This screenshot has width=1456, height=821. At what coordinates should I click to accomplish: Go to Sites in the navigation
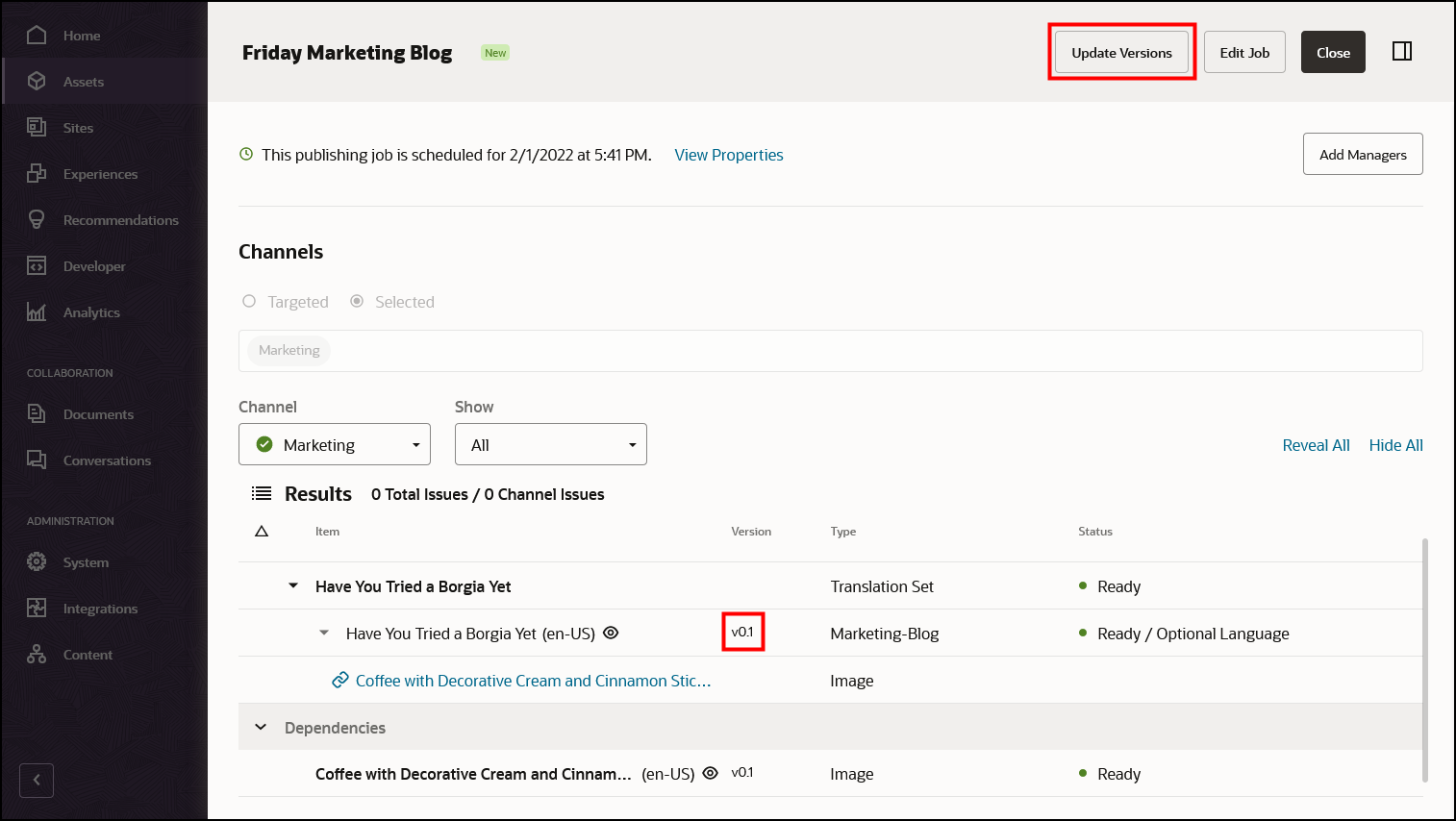pos(78,128)
